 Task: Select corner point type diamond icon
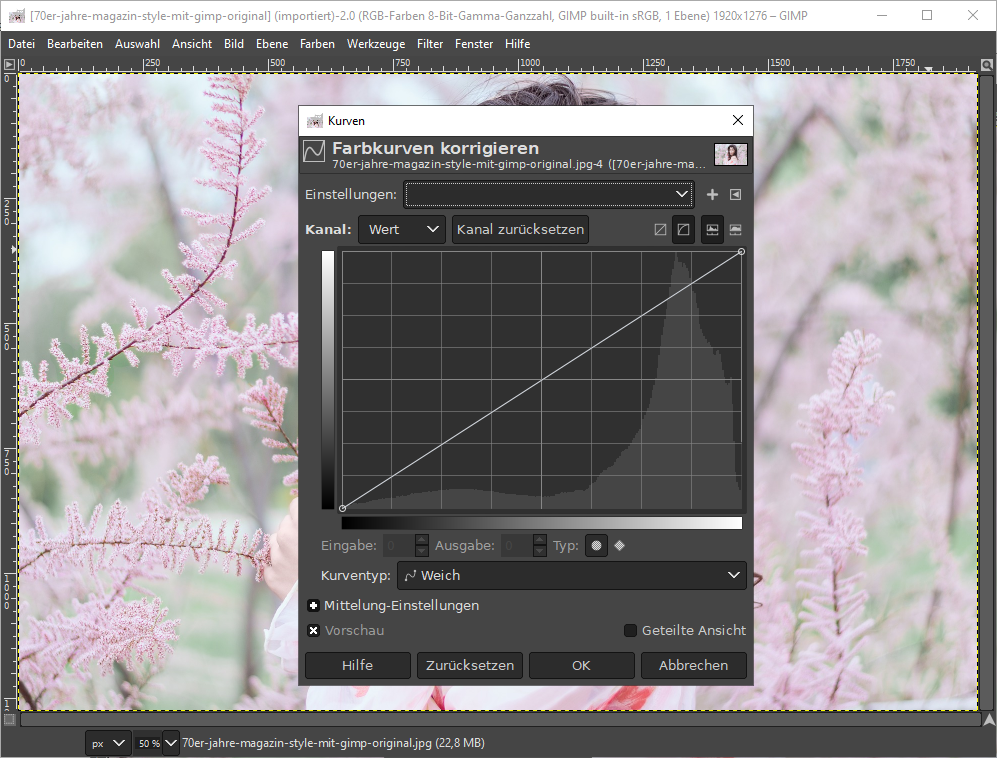[x=620, y=546]
